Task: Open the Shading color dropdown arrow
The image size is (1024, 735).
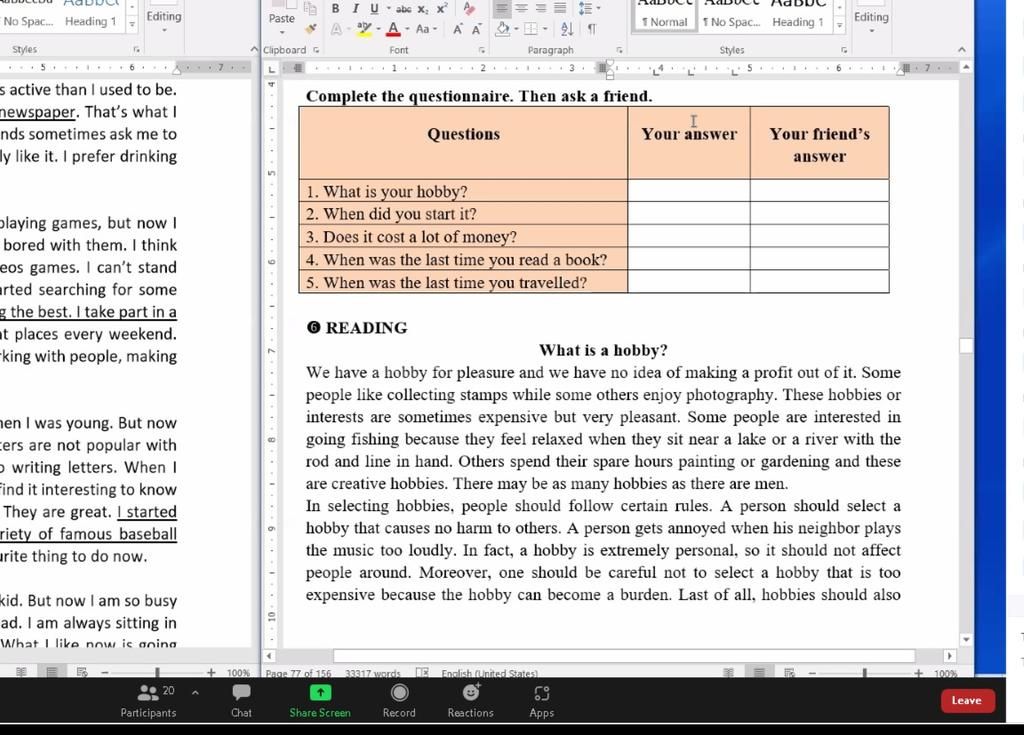Action: point(516,29)
